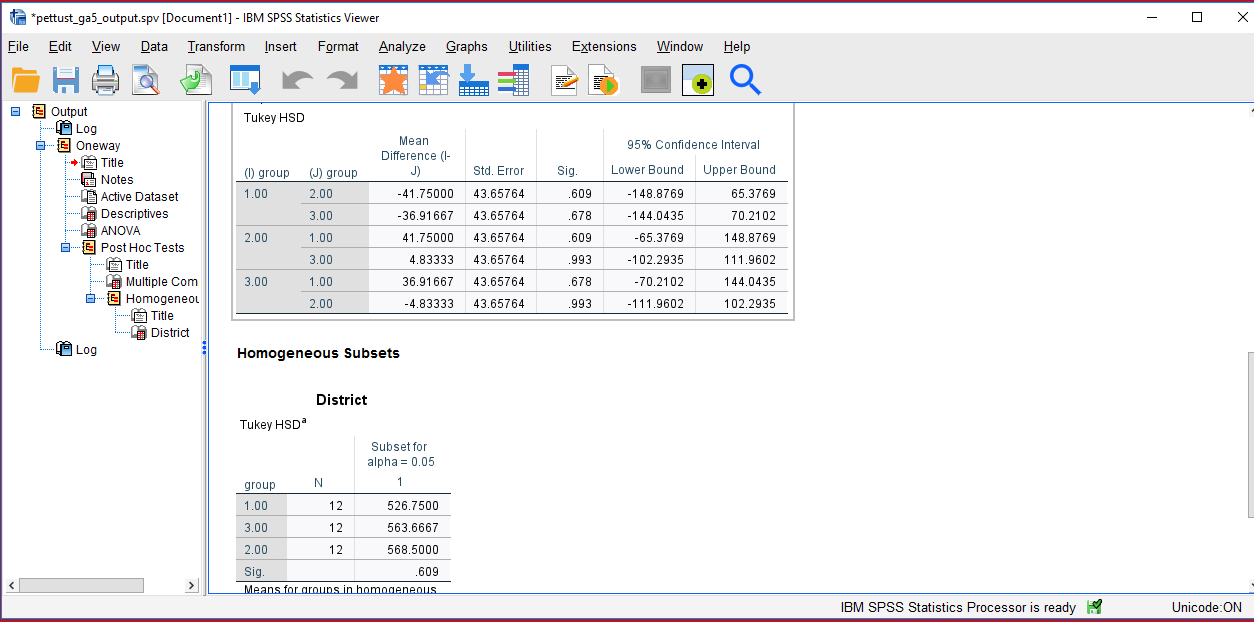Screen dimensions: 1254x622
Task: Print the output document
Action: coord(106,80)
